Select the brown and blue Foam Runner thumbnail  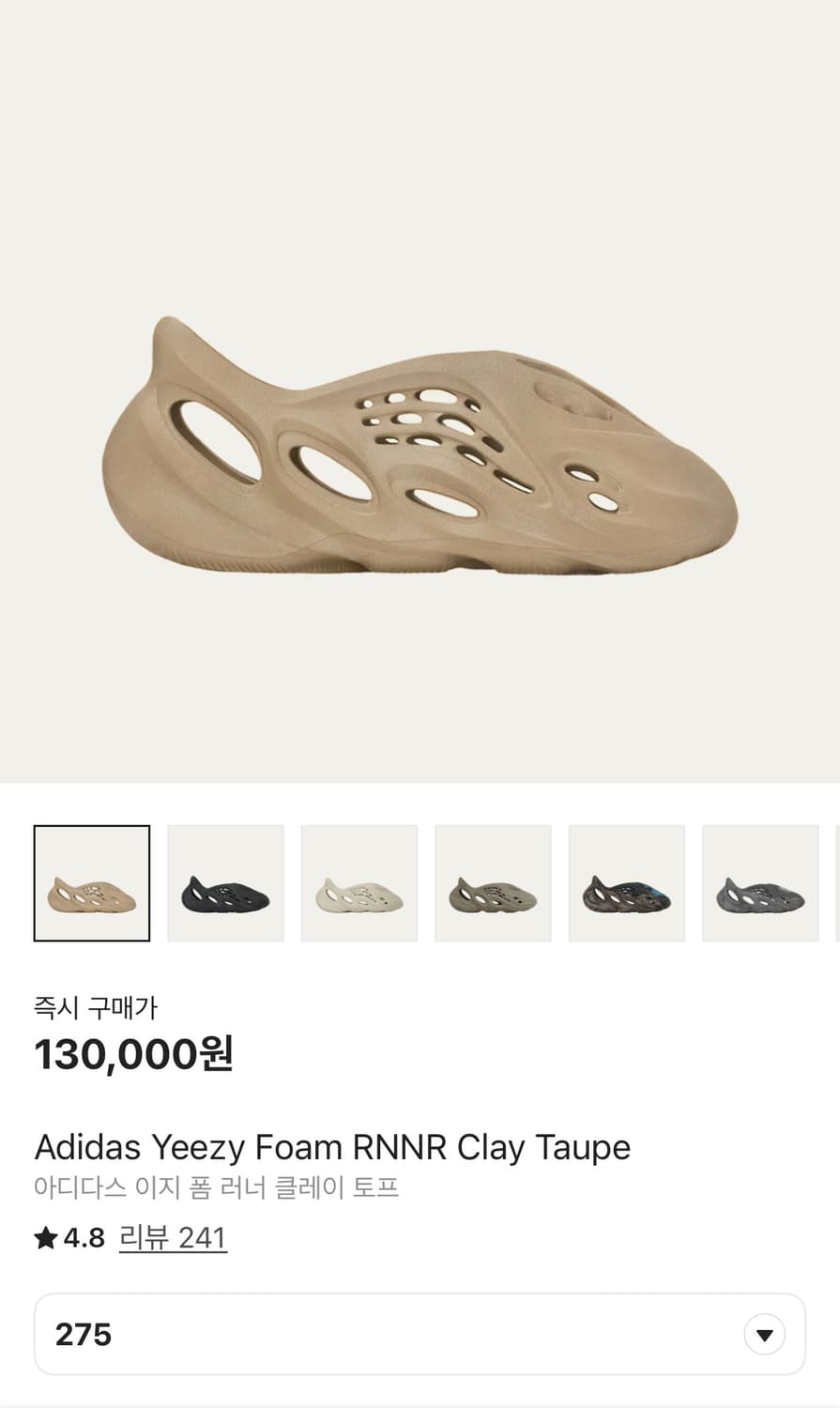click(x=627, y=883)
